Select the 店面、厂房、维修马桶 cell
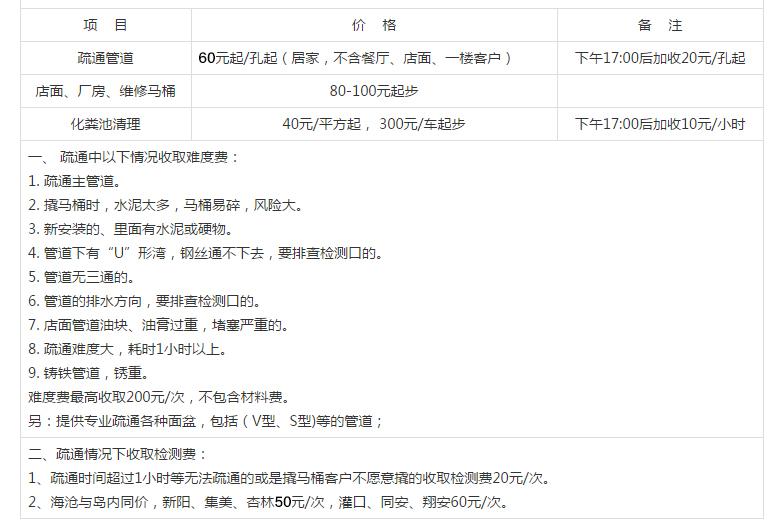The height and width of the screenshot is (529, 769). point(105,91)
